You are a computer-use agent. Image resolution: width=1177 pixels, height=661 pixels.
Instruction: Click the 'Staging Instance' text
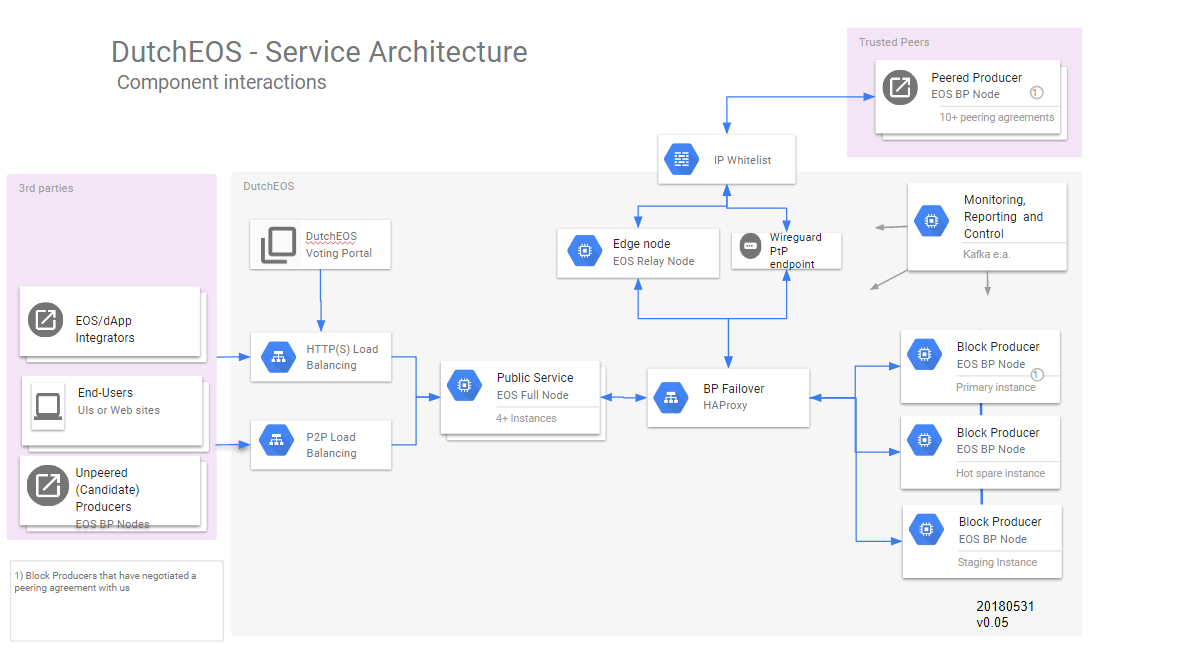tap(998, 562)
